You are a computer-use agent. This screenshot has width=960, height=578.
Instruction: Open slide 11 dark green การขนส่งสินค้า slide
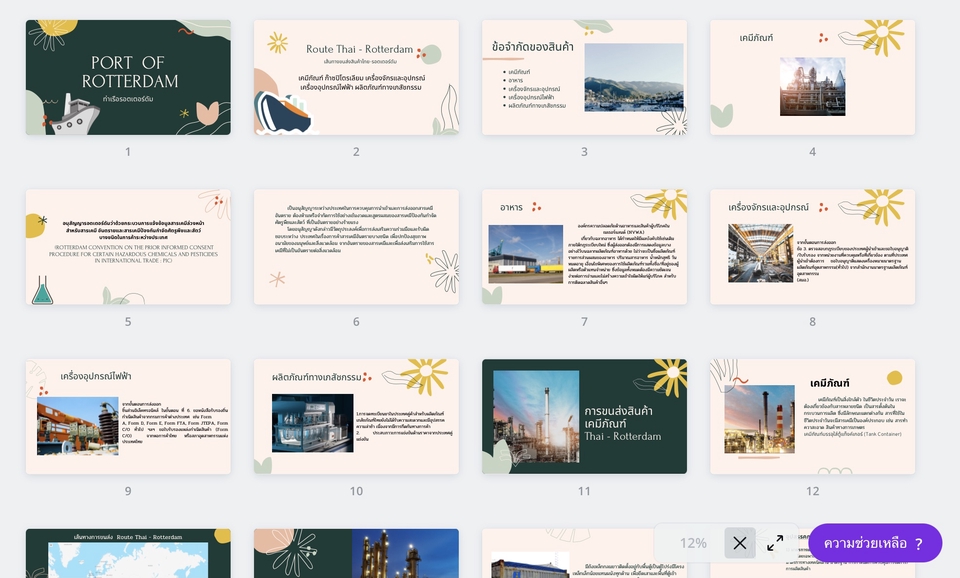(x=584, y=416)
